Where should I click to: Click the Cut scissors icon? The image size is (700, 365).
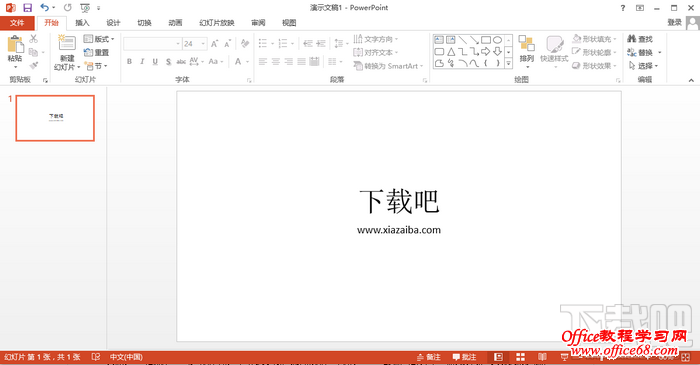click(x=33, y=39)
